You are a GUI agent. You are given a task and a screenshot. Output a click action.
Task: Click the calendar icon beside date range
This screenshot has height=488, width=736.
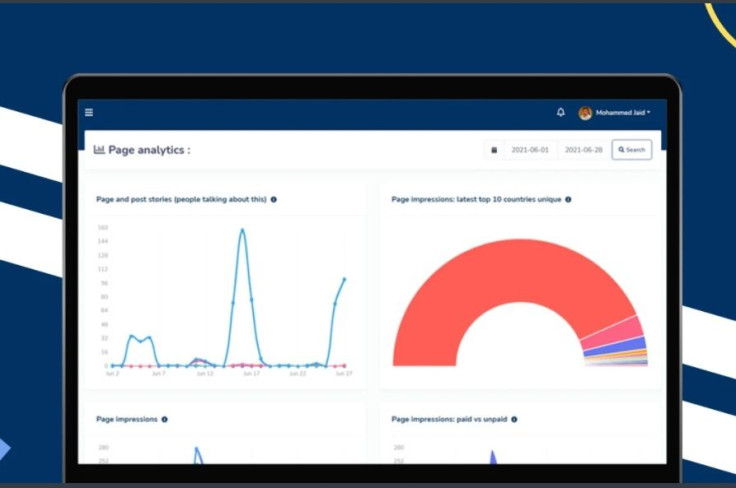point(494,150)
